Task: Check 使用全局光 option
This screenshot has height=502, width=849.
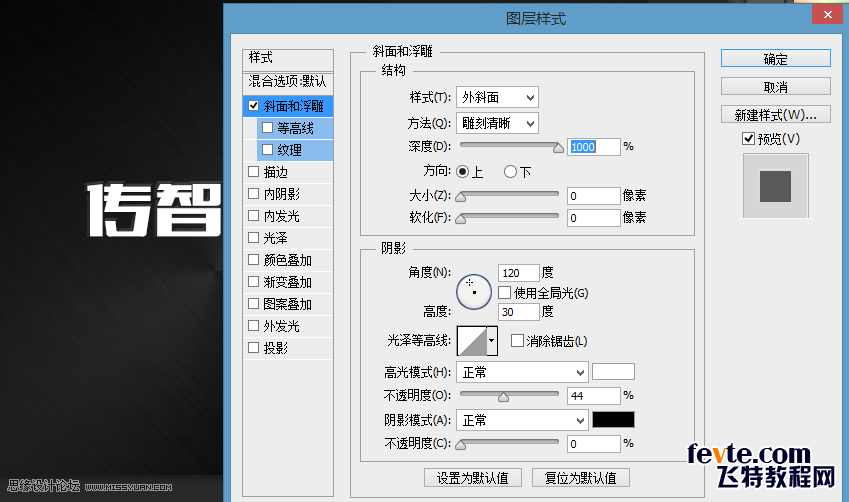Action: (505, 293)
